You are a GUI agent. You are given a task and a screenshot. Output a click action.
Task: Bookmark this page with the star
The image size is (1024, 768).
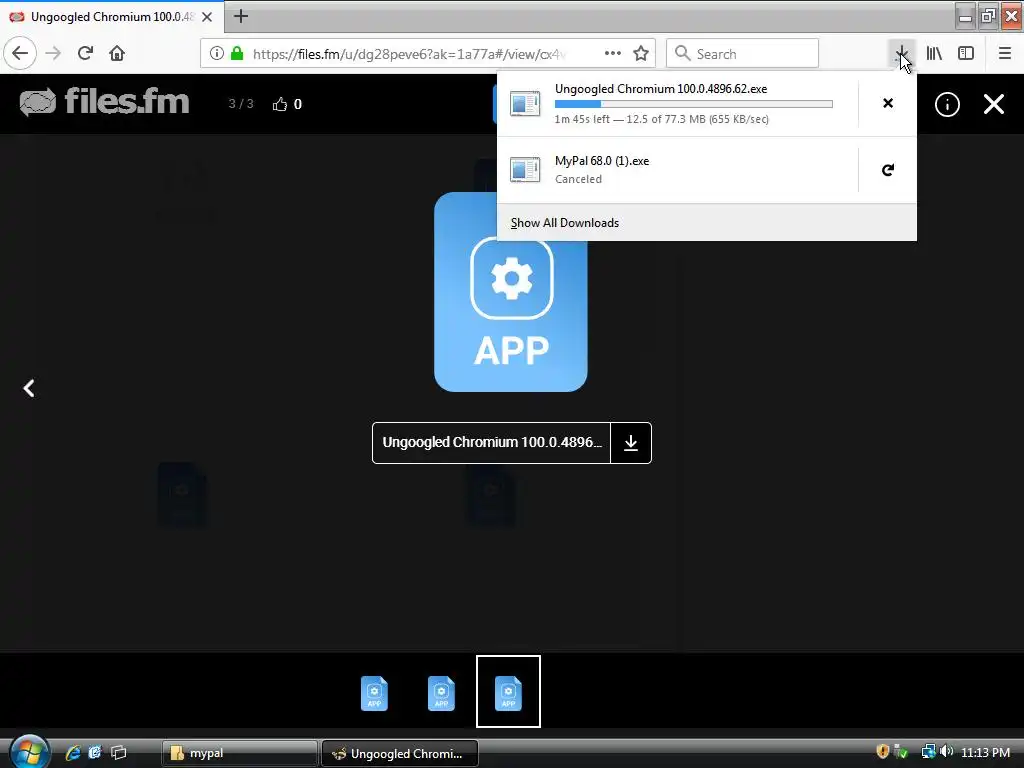pos(641,54)
